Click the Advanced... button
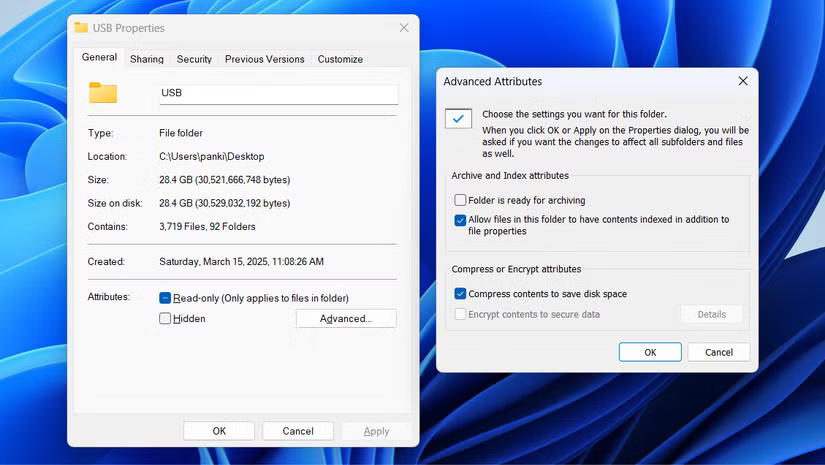 point(346,319)
